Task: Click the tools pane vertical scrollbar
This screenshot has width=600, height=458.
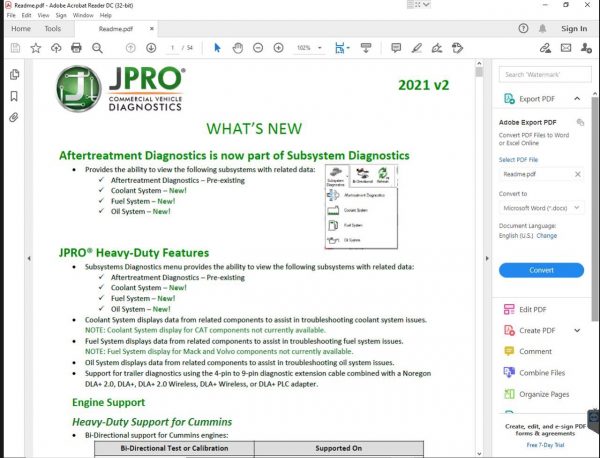Action: (595, 209)
